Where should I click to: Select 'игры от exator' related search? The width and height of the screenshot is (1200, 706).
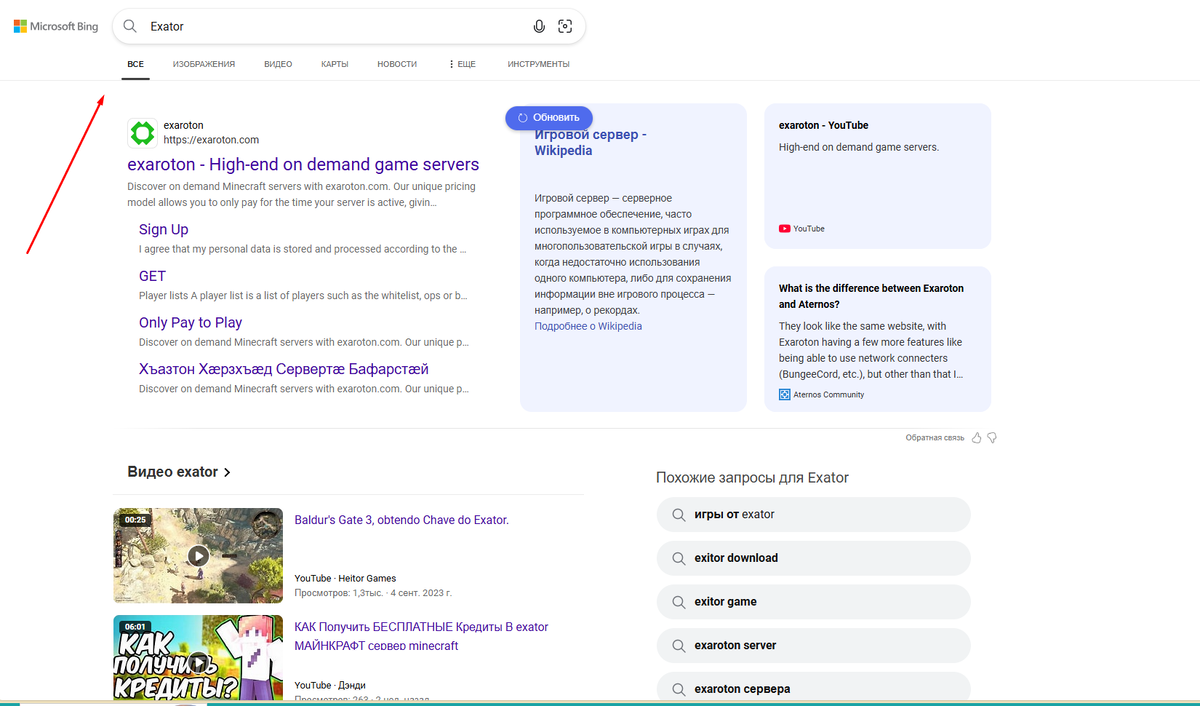[x=813, y=514]
